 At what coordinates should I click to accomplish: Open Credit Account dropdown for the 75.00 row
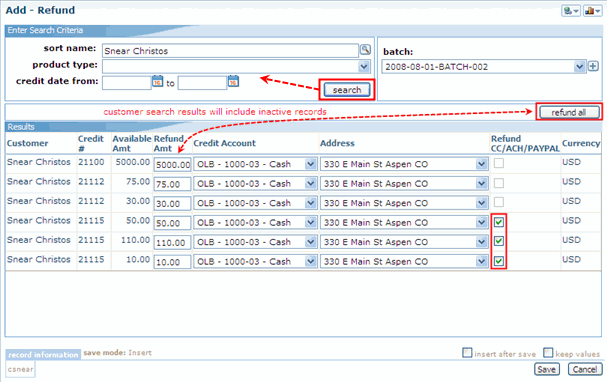point(310,183)
